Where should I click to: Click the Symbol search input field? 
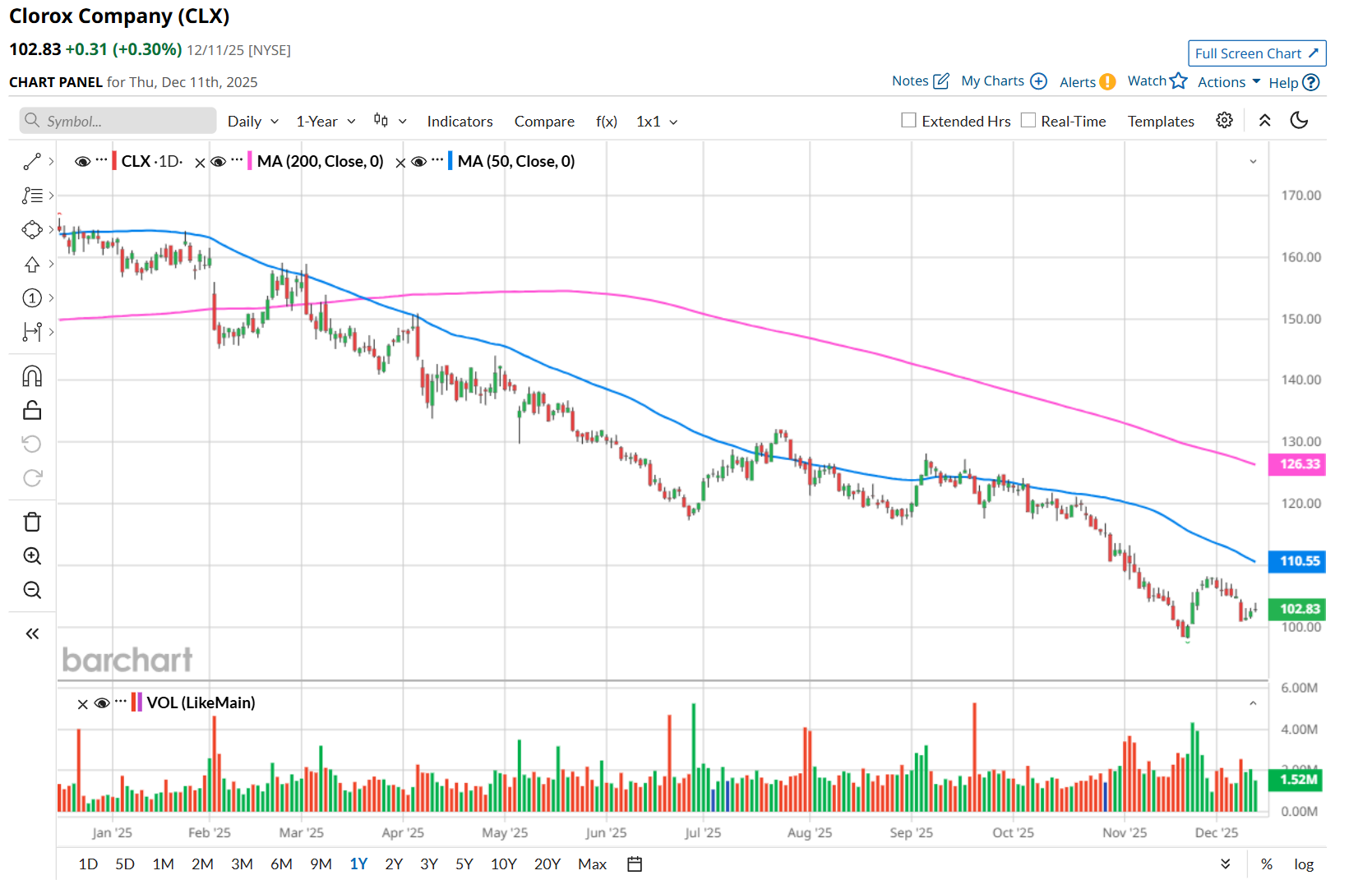click(119, 122)
